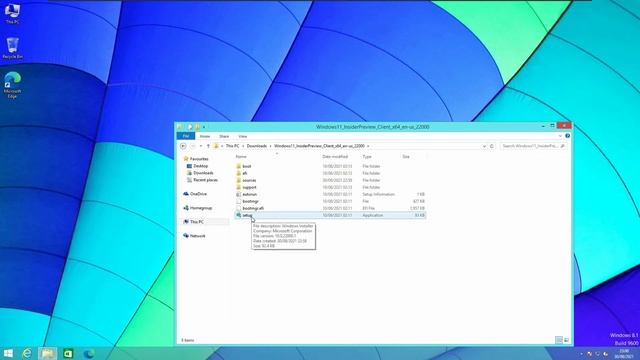The image size is (640, 360).
Task: Open the Customize Quick Access Toolbar dropdown
Action: point(204,127)
